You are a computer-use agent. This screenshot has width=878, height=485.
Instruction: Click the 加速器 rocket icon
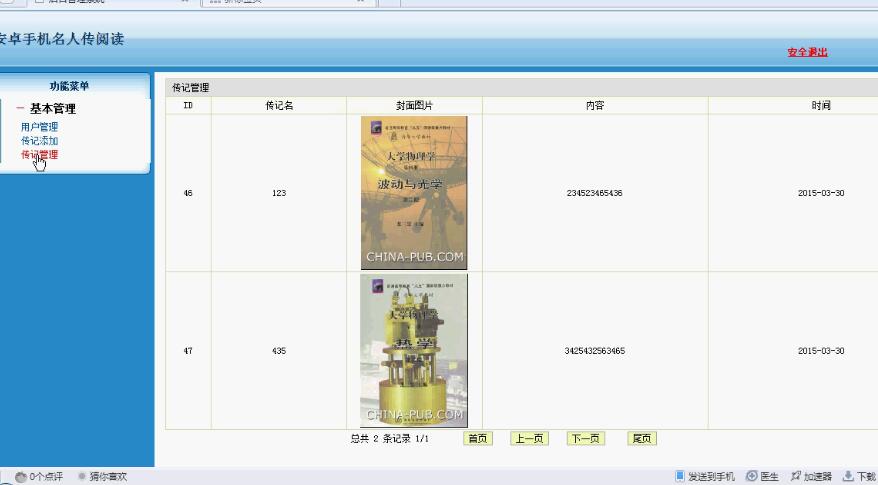[x=796, y=476]
